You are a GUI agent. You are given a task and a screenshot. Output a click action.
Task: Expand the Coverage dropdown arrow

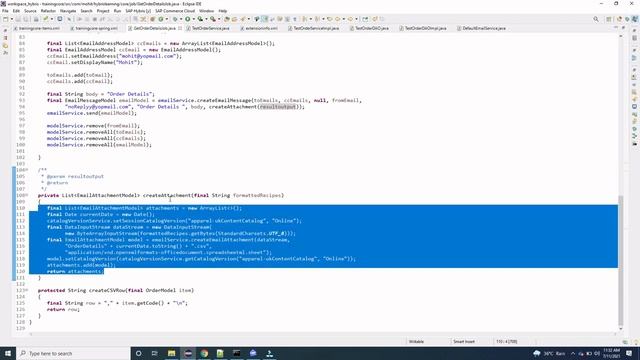(x=206, y=19)
